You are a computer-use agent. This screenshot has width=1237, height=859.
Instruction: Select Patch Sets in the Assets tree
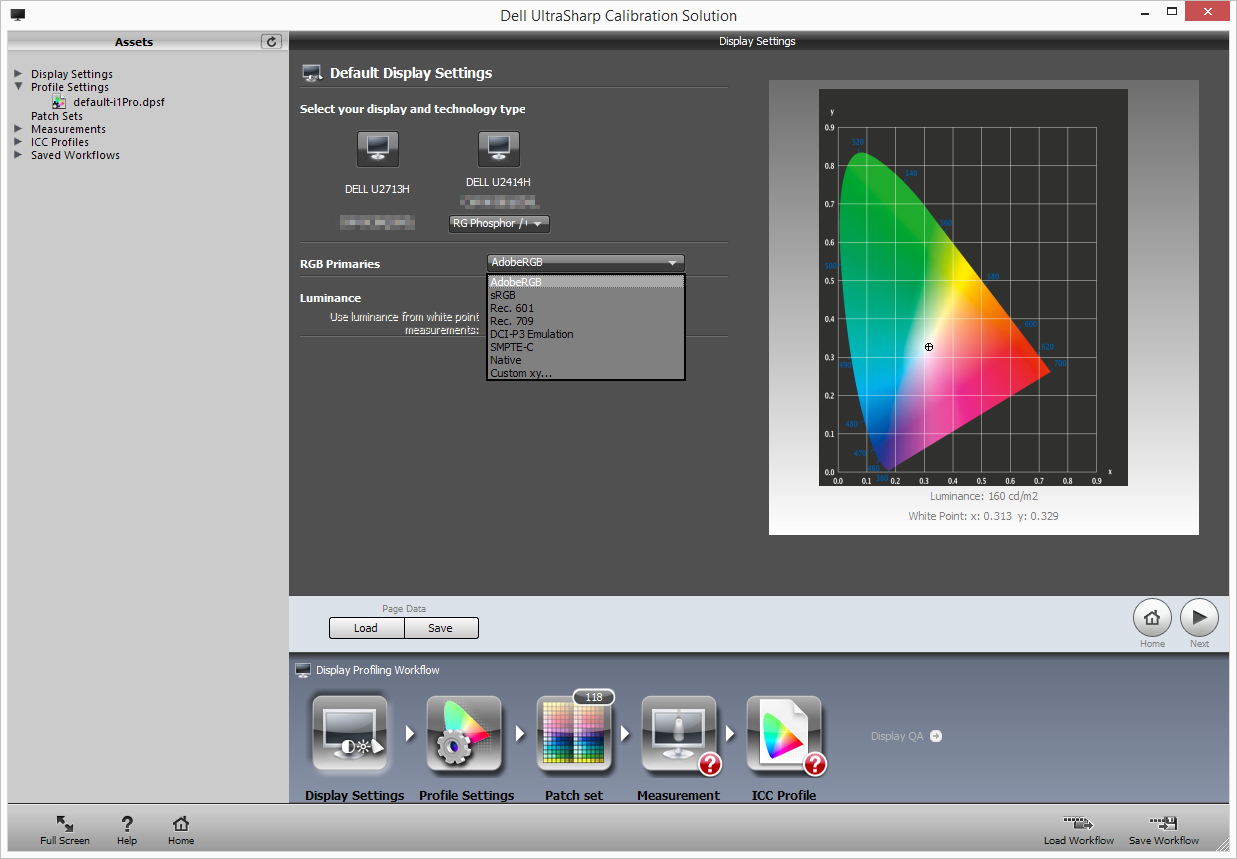[57, 116]
